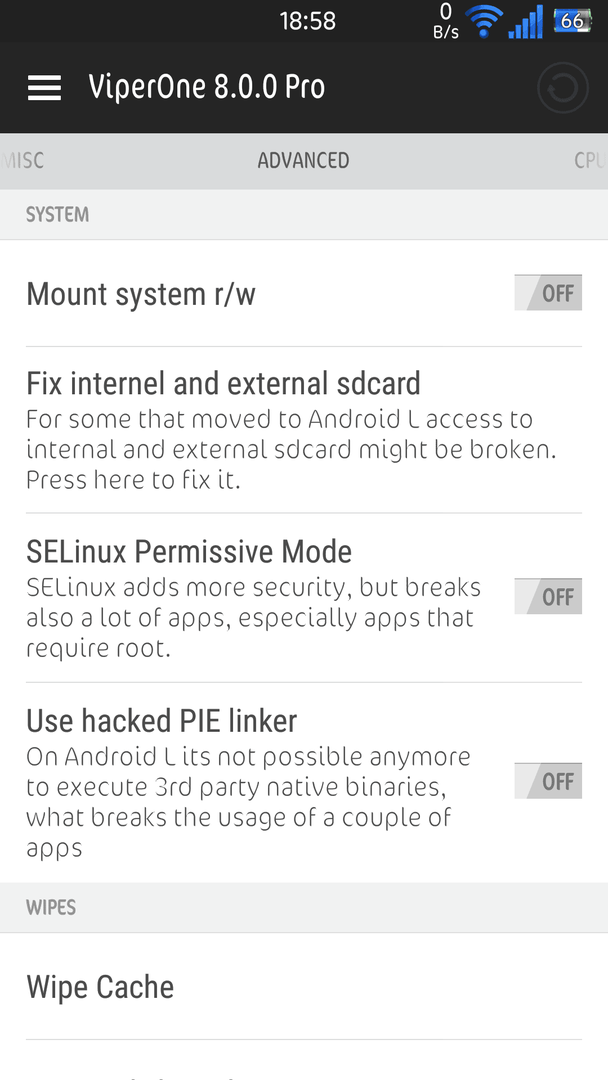Tap the SYSTEM section header
This screenshot has height=1080, width=608.
point(57,215)
